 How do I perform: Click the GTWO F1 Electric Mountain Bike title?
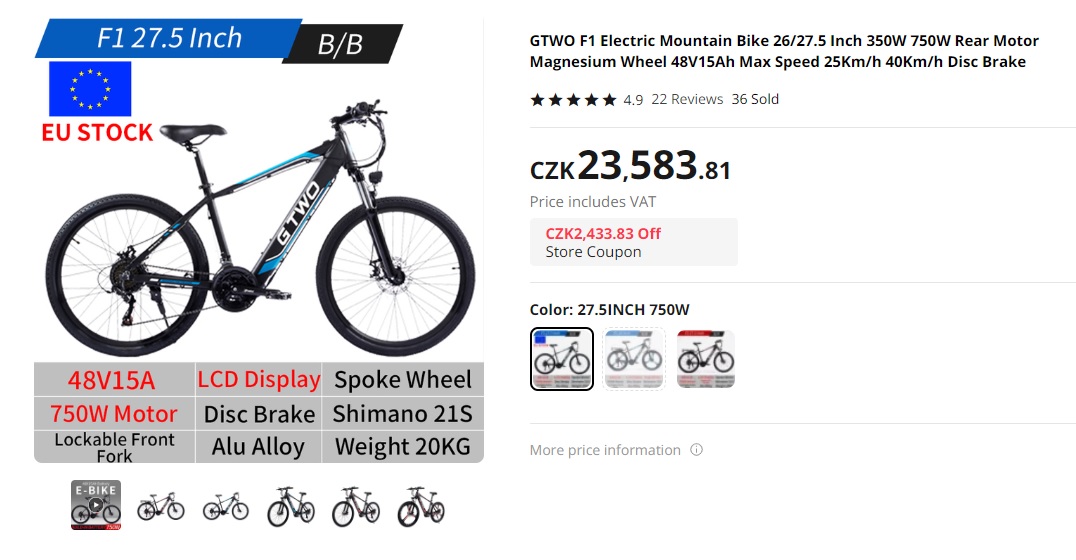click(783, 52)
